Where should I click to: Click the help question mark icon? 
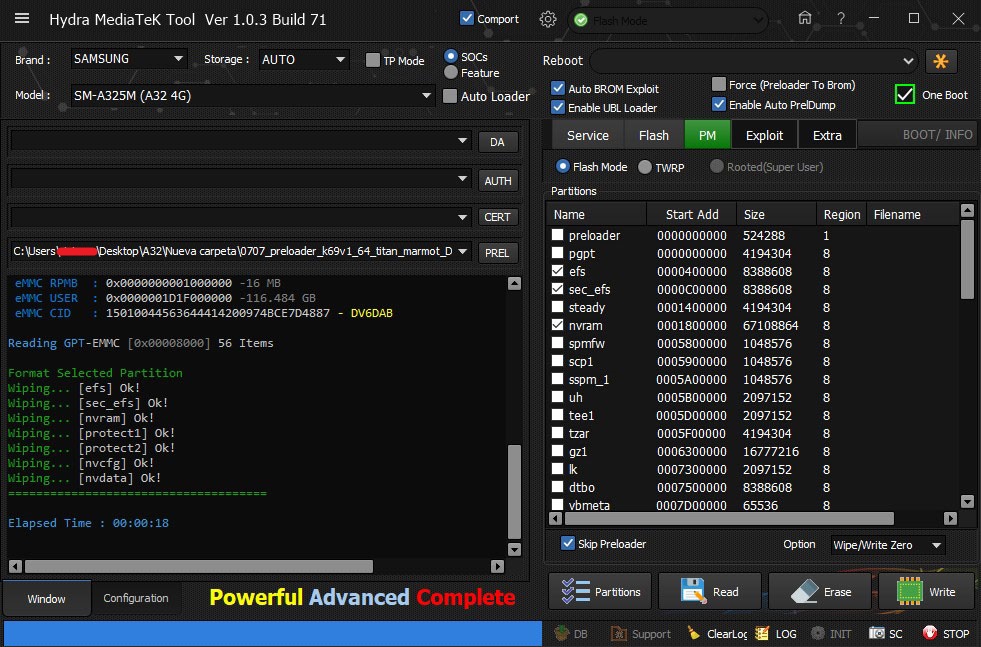[841, 19]
